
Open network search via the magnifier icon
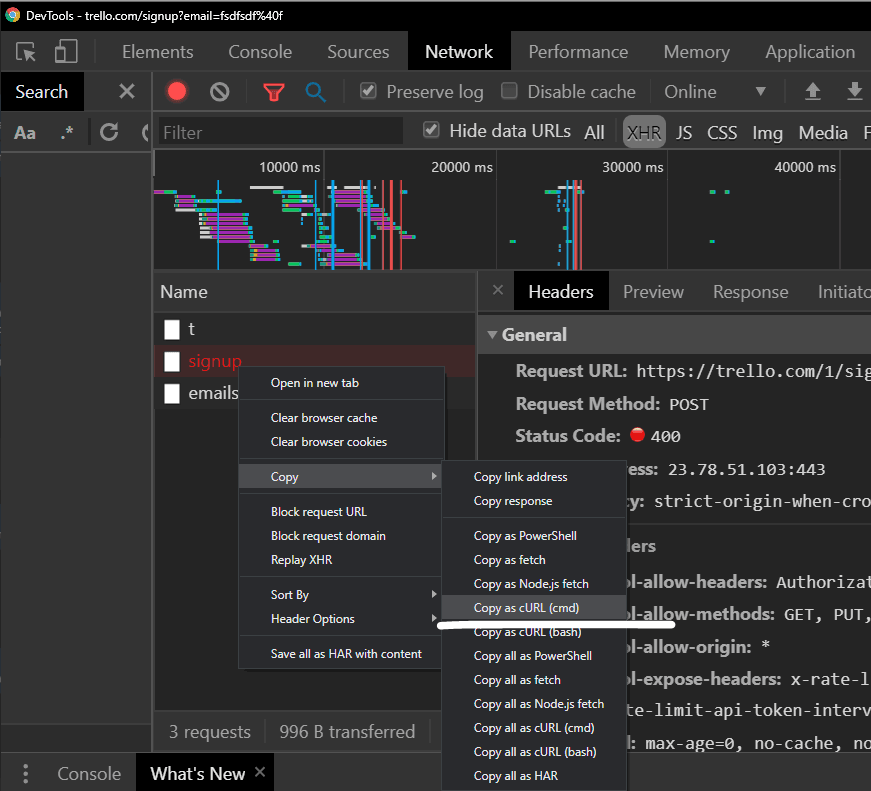[x=315, y=92]
